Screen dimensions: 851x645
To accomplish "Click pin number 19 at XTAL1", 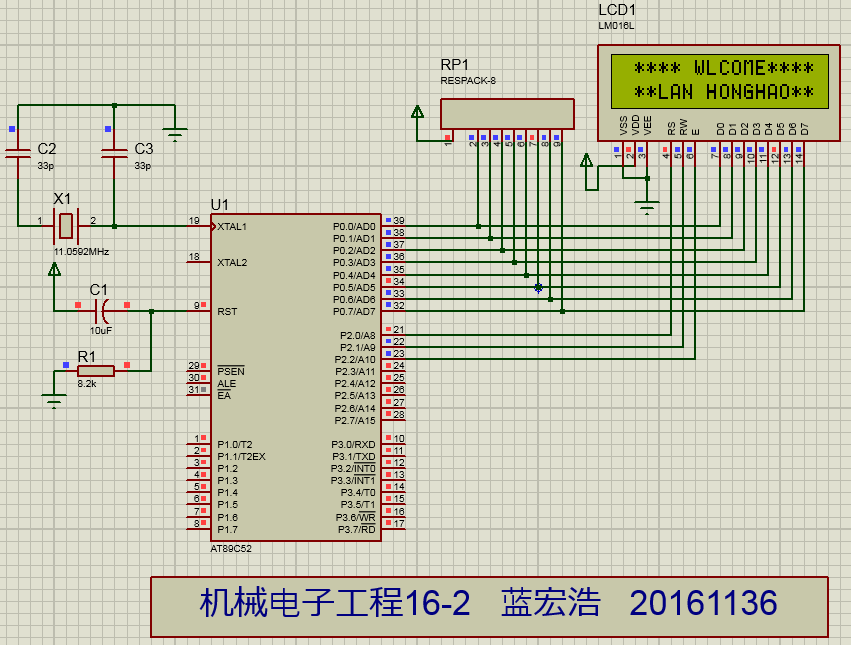I will pyautogui.click(x=194, y=220).
